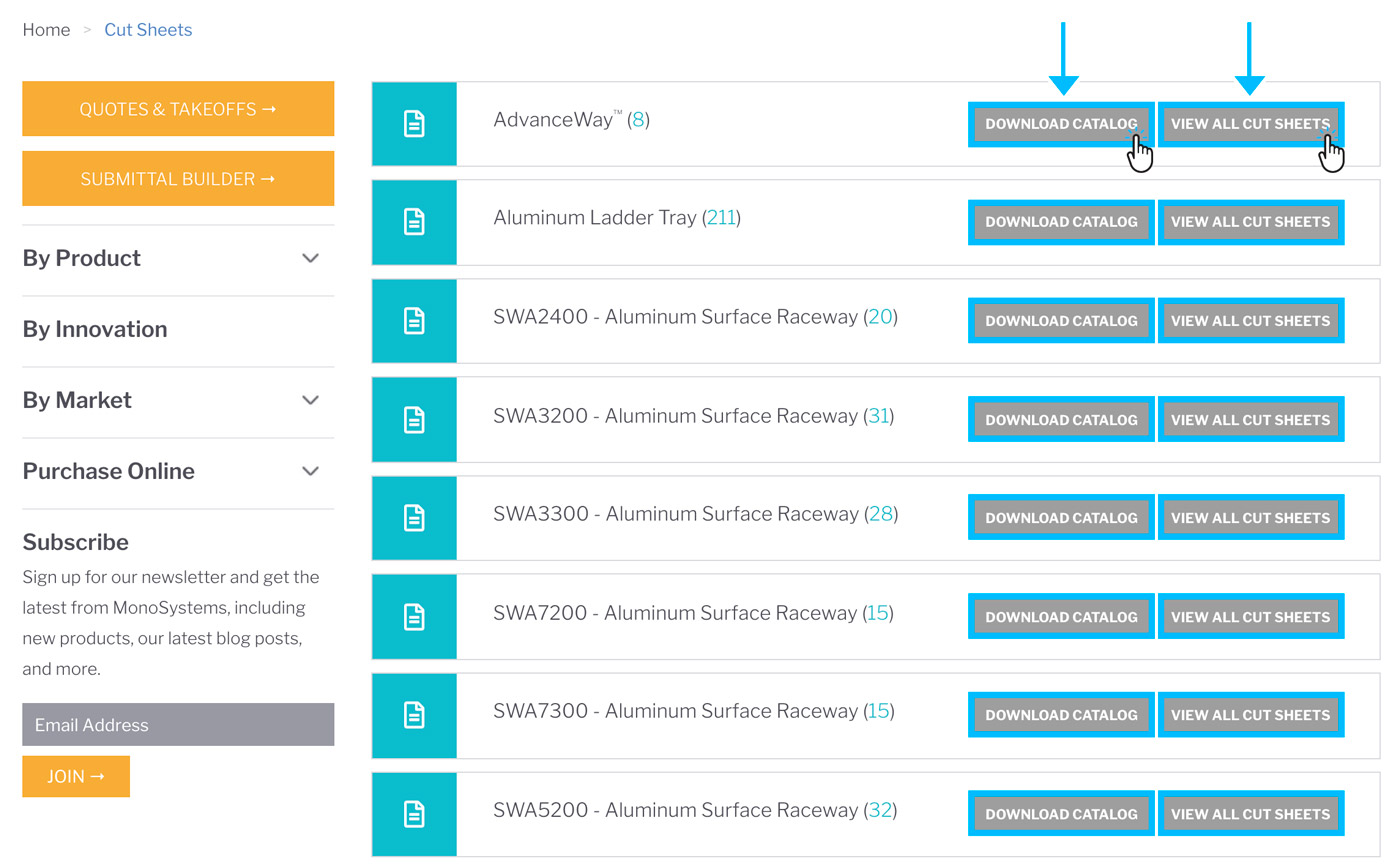Image resolution: width=1400 pixels, height=868 pixels.
Task: Click the SWA3200 count link 31
Action: coord(879,415)
